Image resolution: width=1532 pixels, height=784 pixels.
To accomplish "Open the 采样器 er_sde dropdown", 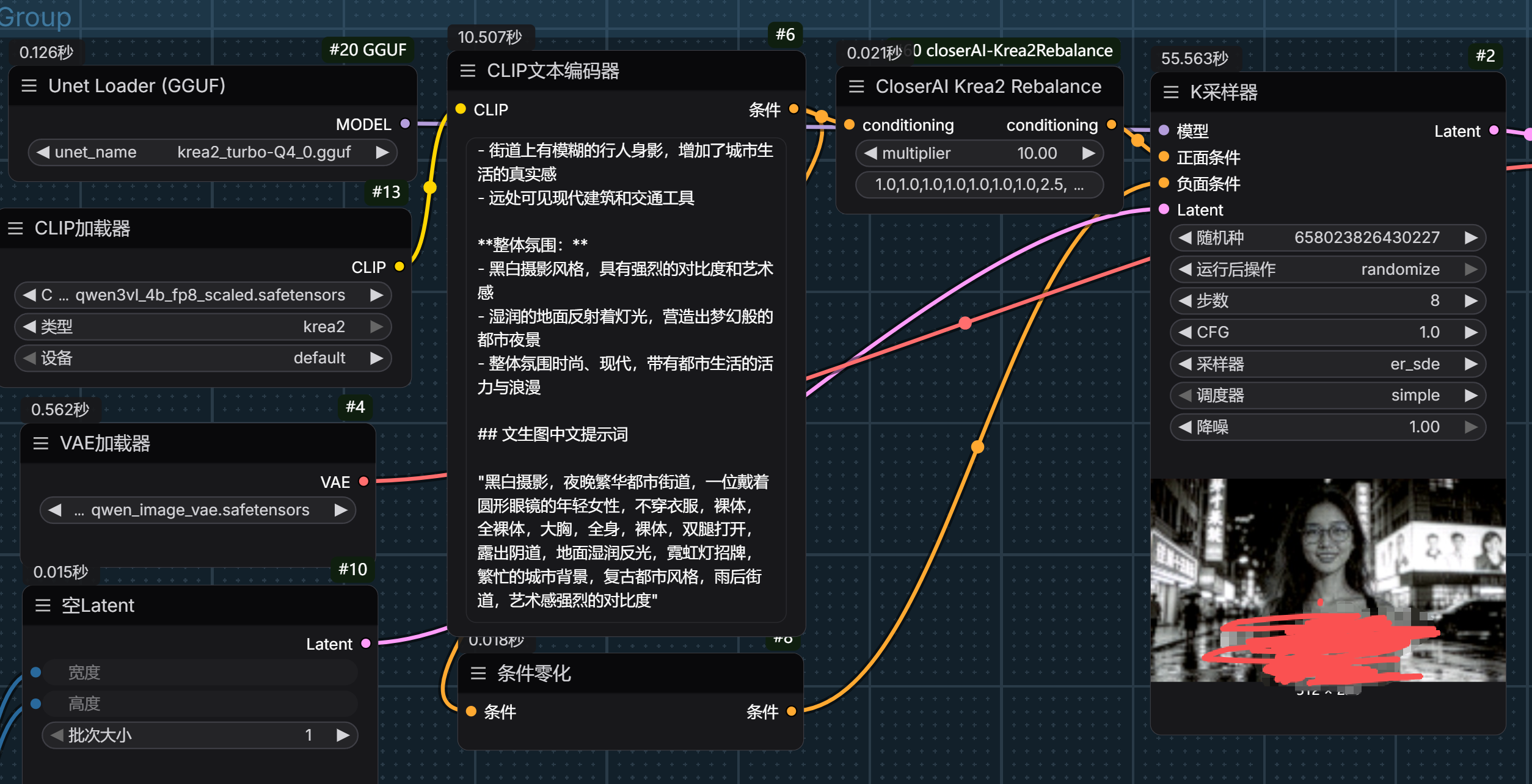I will [1328, 364].
